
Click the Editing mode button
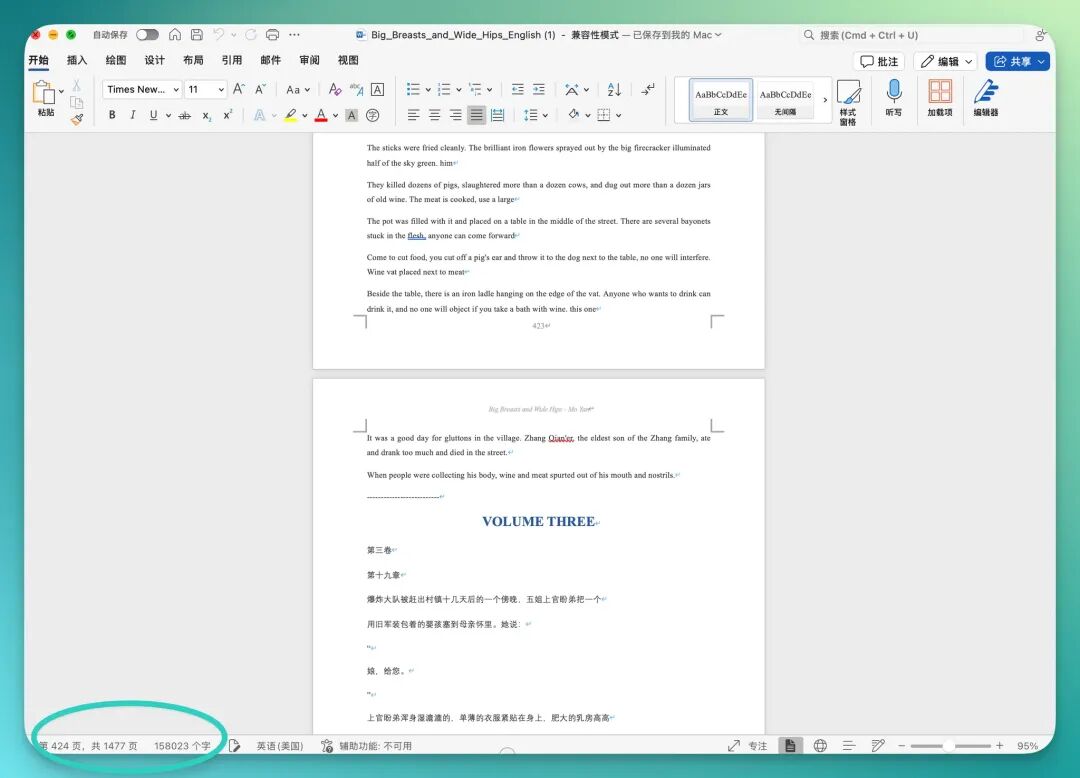[946, 61]
